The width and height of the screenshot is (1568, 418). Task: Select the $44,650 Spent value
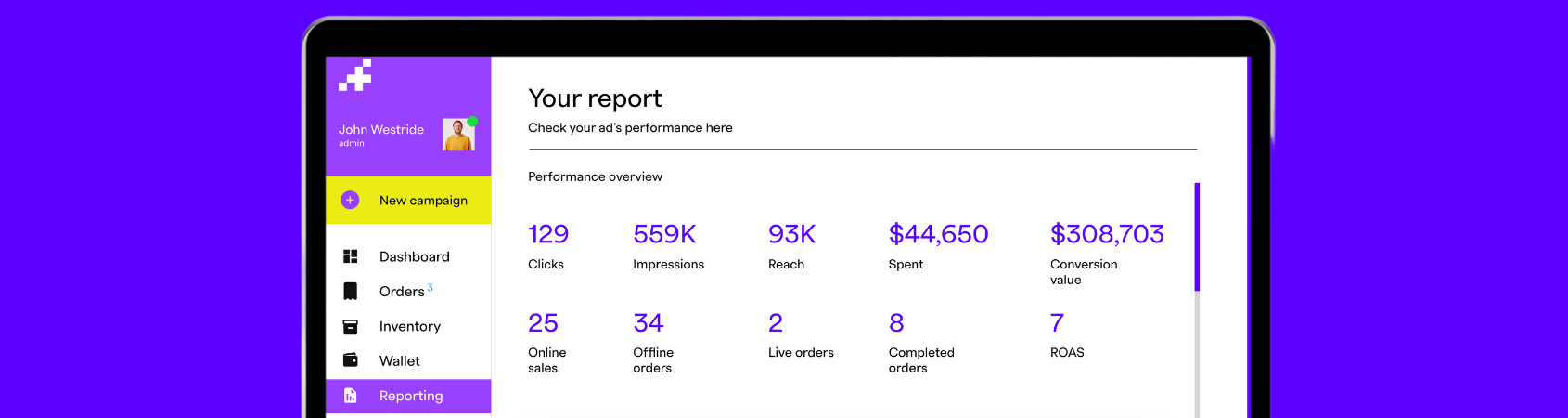coord(938,234)
